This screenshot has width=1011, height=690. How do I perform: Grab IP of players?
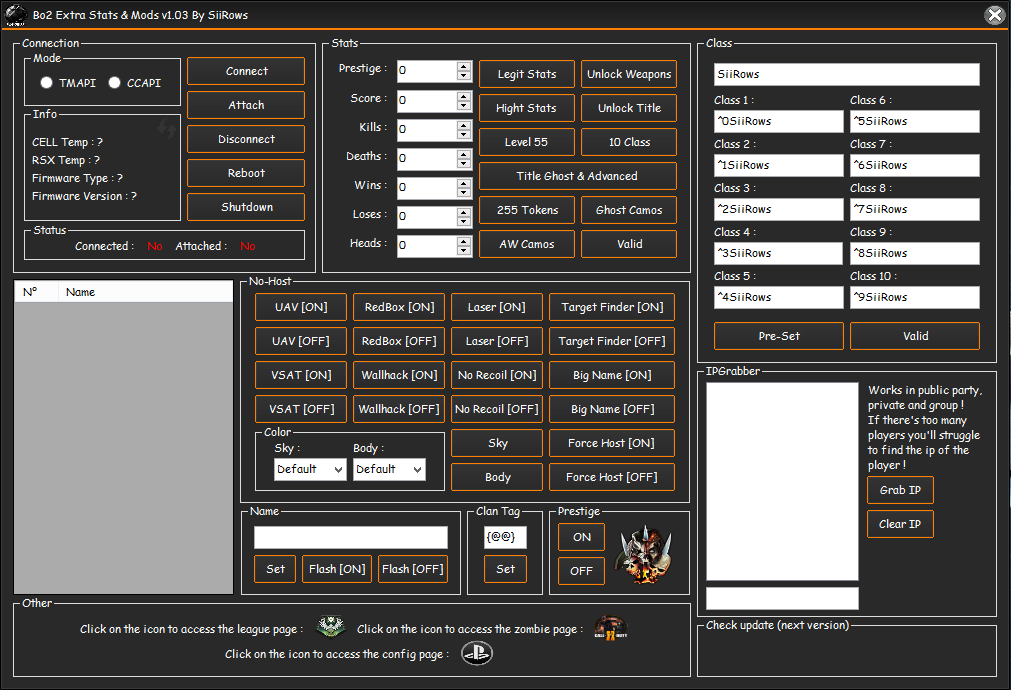[900, 490]
